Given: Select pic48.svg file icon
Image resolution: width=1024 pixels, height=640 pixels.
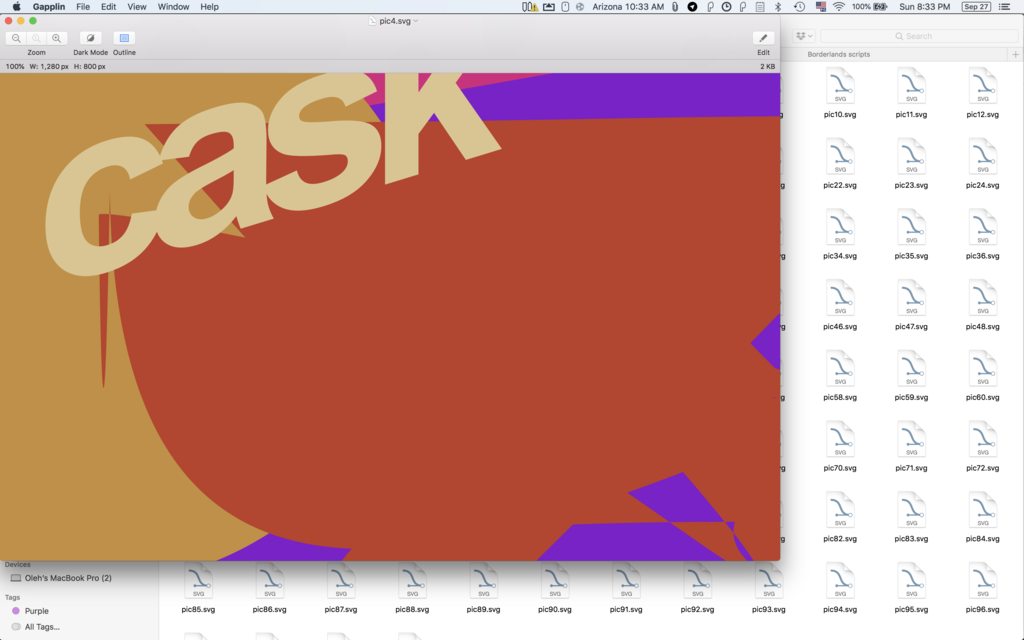Looking at the screenshot, I should (982, 299).
